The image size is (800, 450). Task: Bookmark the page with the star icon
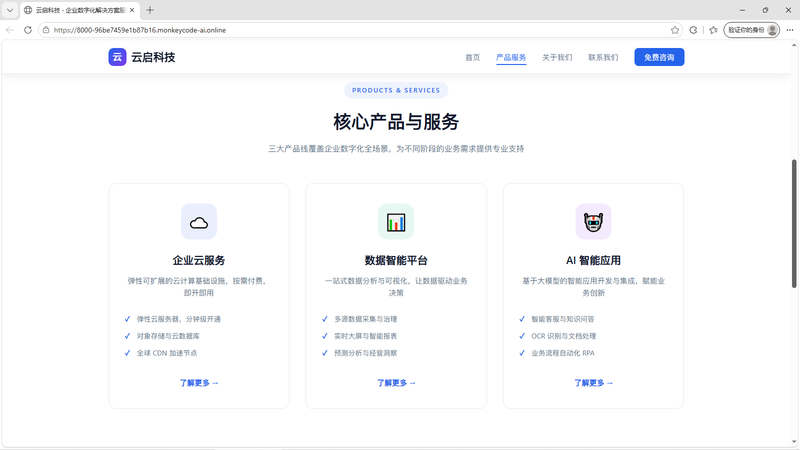click(x=675, y=30)
